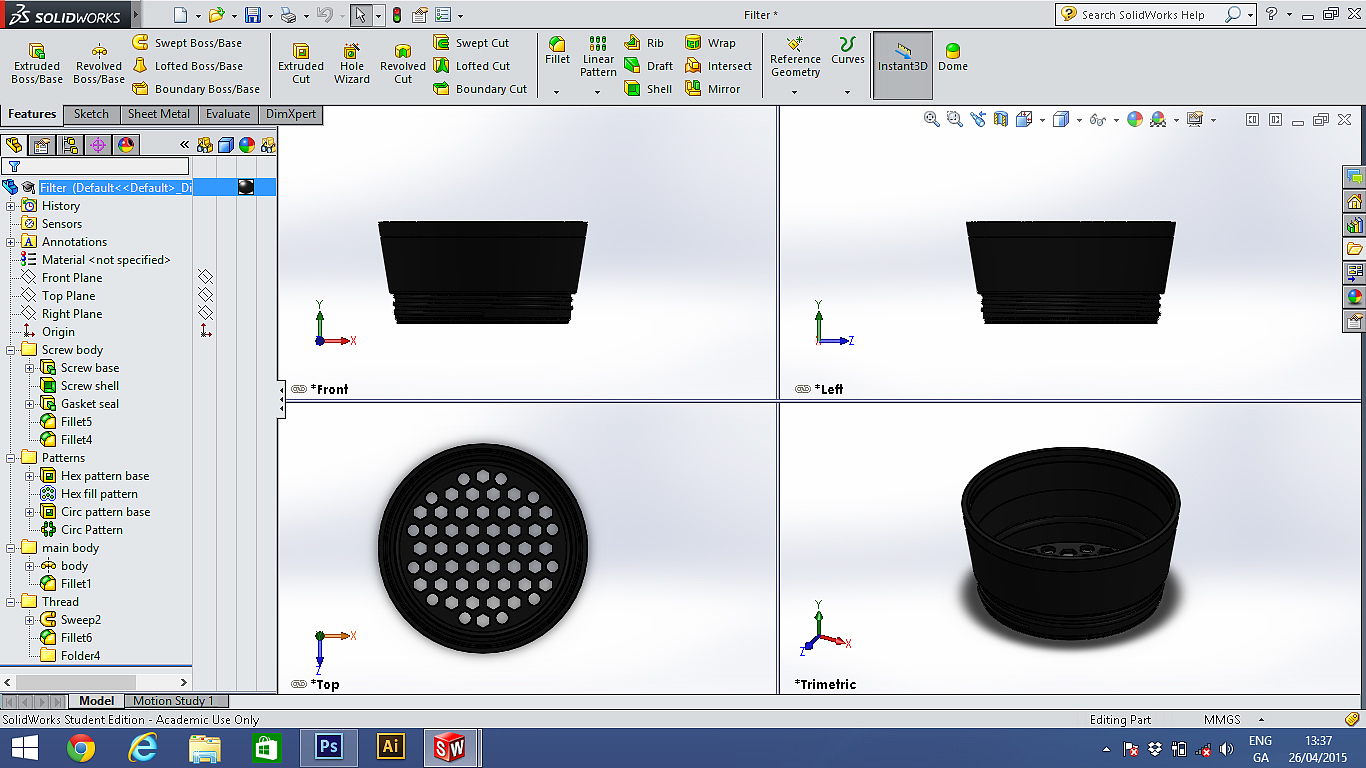Toggle visibility of the Front Plane
Viewport: 1366px width, 768px height.
pos(205,277)
